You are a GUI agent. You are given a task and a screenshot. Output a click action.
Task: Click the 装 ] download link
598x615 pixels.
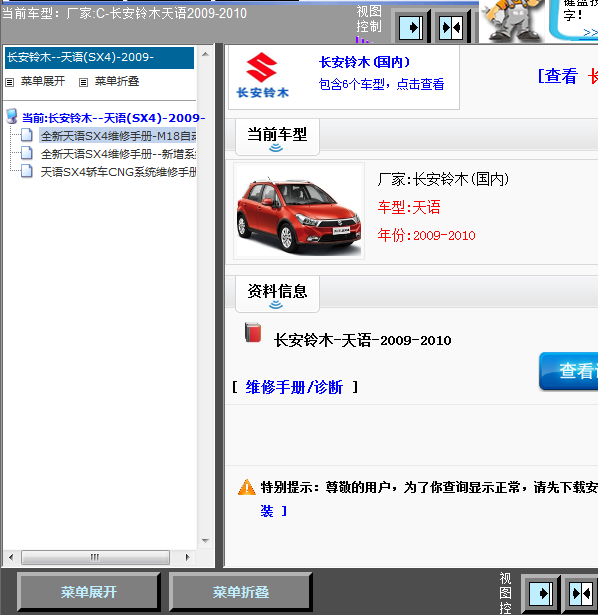pos(273,511)
